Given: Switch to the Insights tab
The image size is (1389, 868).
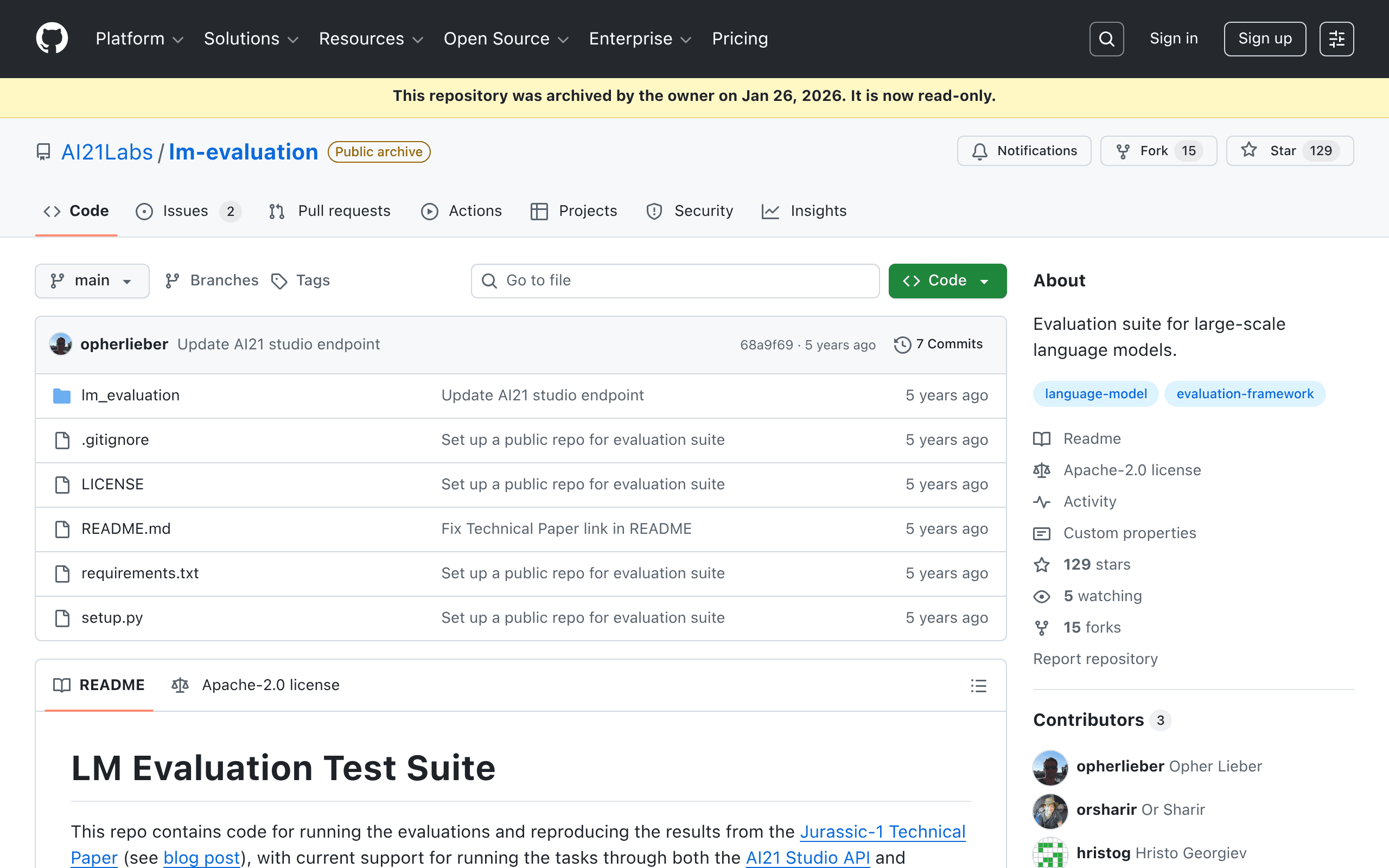Looking at the screenshot, I should [804, 211].
